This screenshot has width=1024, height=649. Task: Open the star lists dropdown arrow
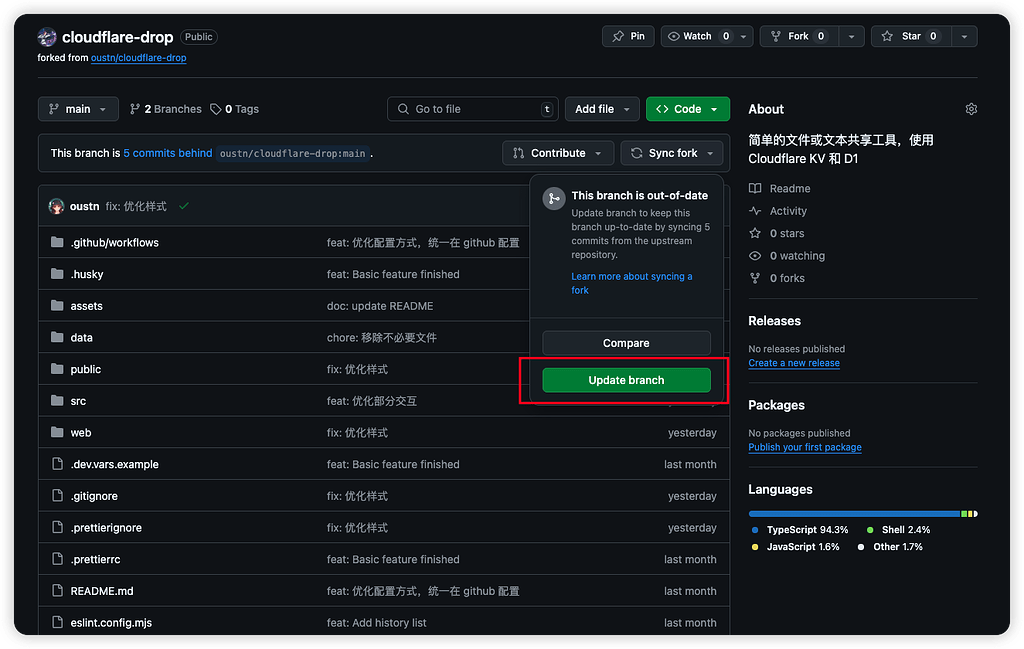click(x=965, y=37)
